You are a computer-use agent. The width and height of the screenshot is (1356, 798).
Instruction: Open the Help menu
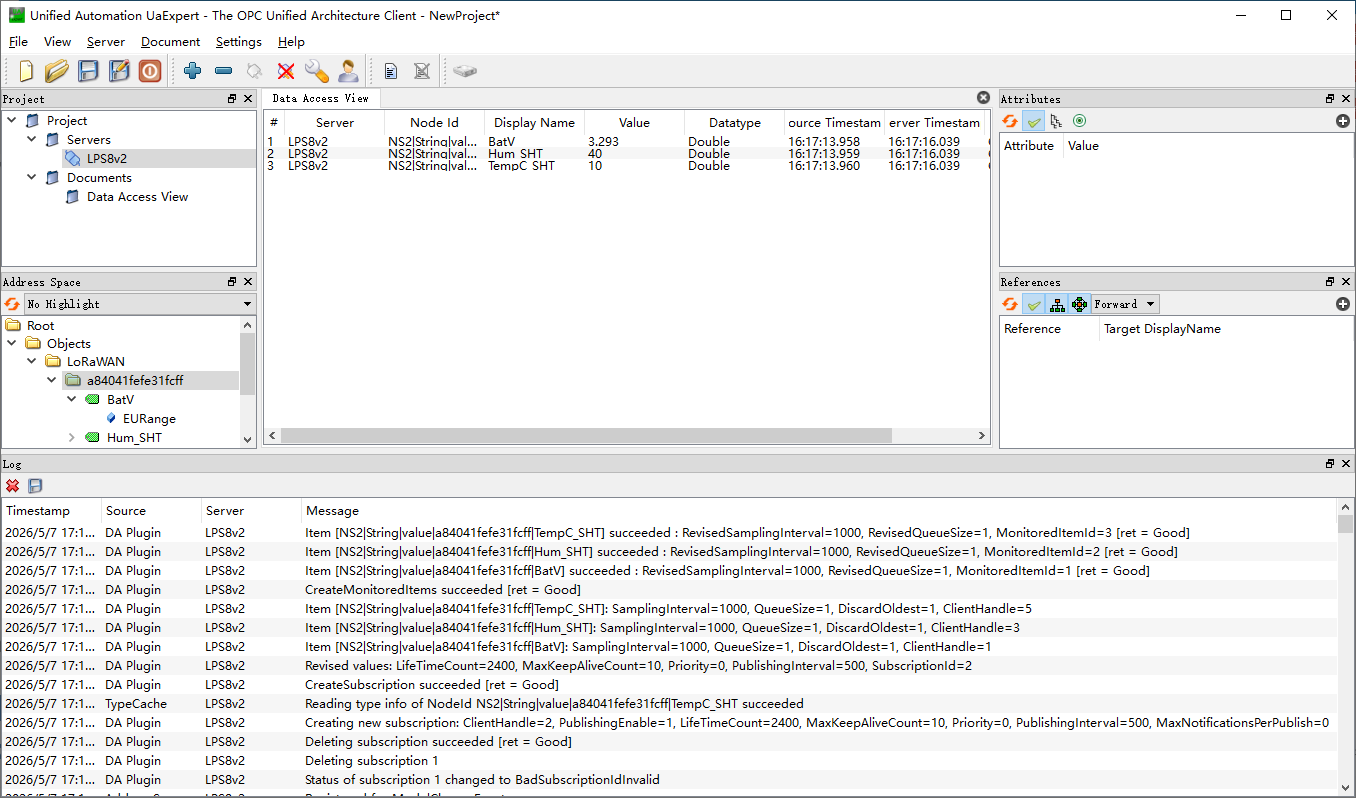click(291, 42)
